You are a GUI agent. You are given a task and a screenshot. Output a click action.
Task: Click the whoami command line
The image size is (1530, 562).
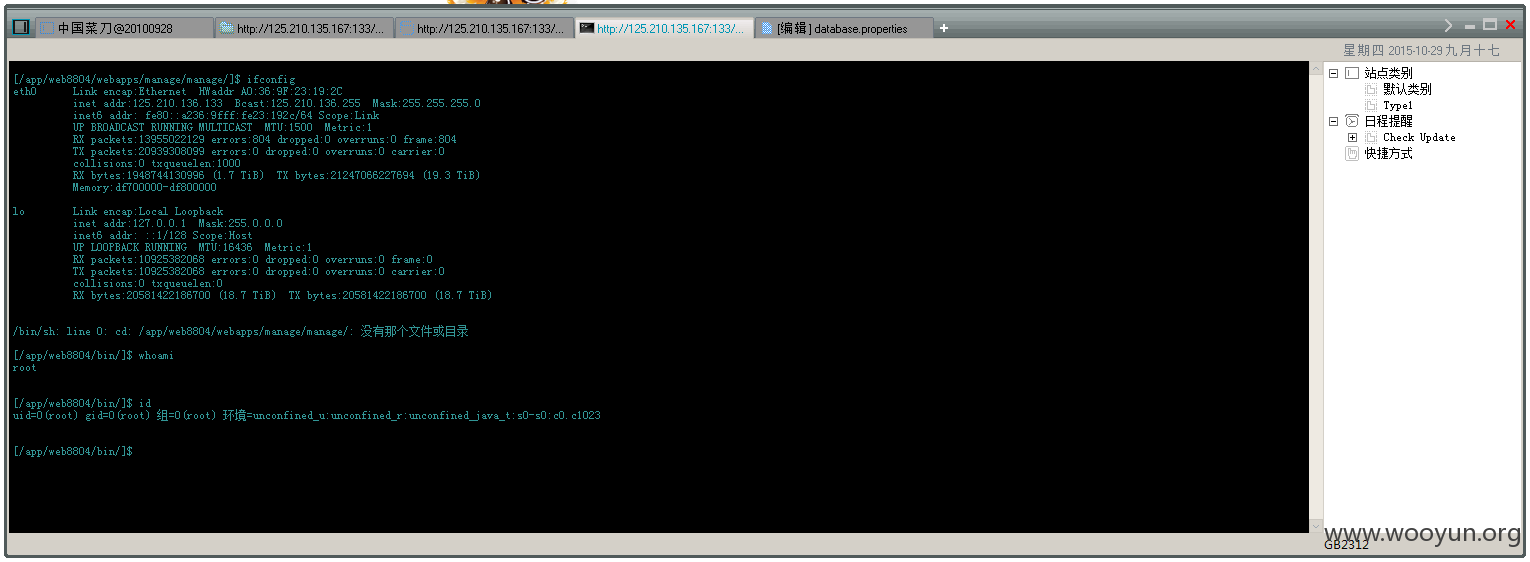click(93, 356)
